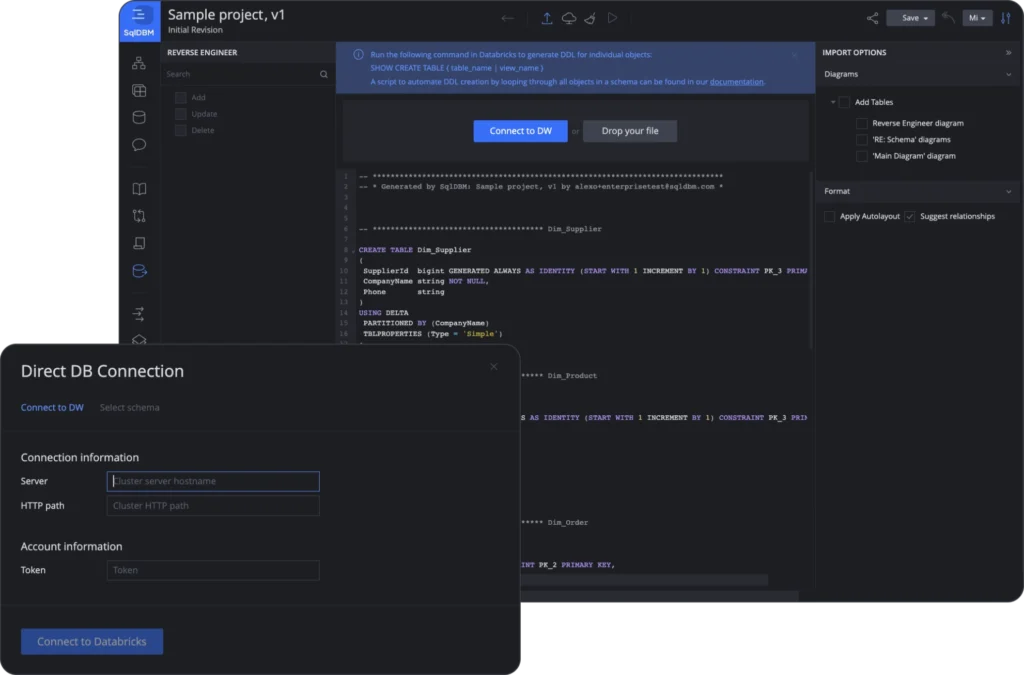Viewport: 1024px width, 675px height.
Task: Switch to the Select schema tab
Action: coord(129,407)
